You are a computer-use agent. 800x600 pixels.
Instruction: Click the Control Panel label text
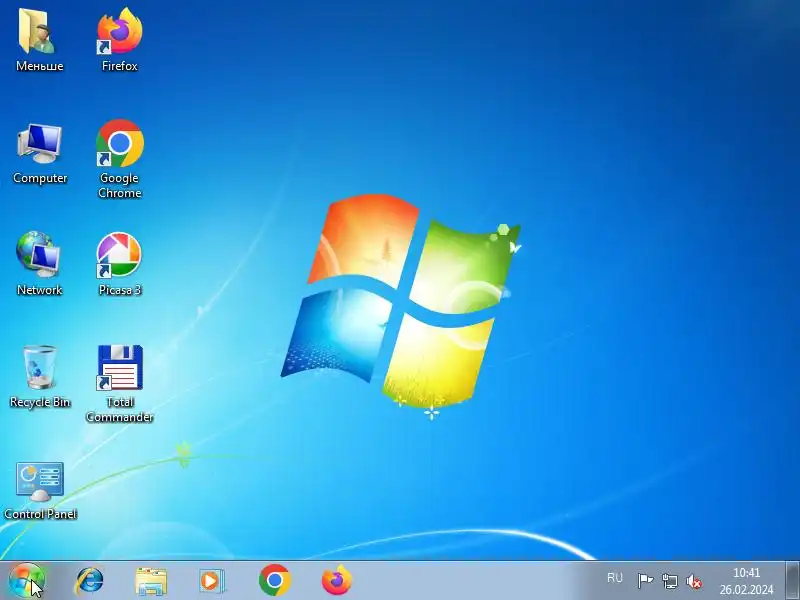(x=40, y=514)
